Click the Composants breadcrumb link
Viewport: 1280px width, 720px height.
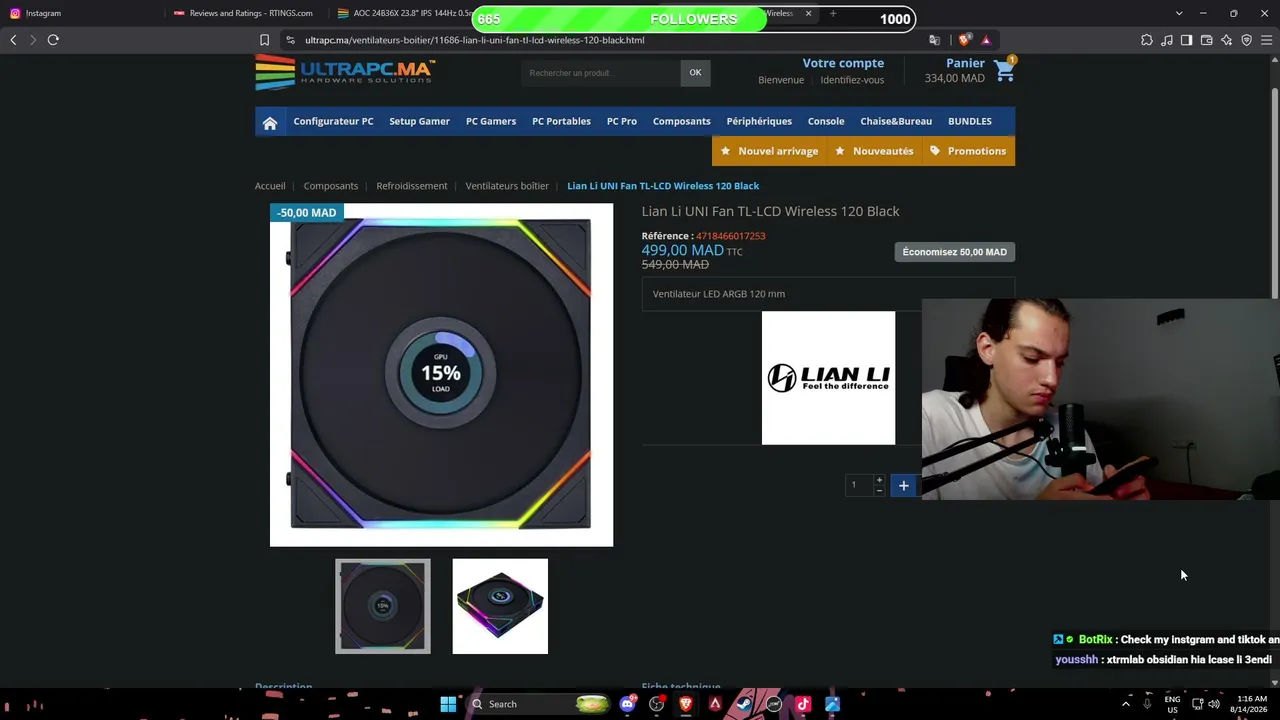click(x=331, y=186)
